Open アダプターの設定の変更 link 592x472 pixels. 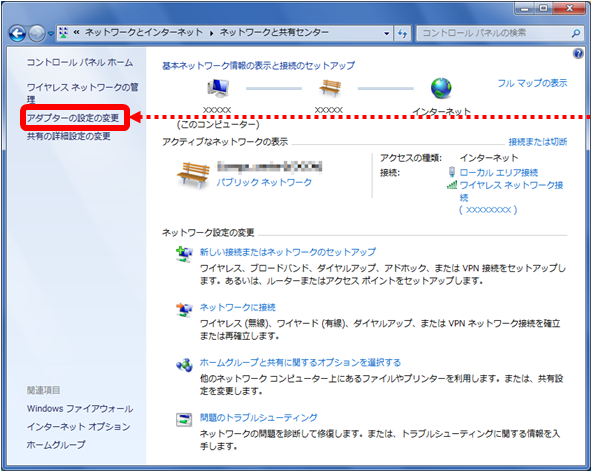point(73,118)
